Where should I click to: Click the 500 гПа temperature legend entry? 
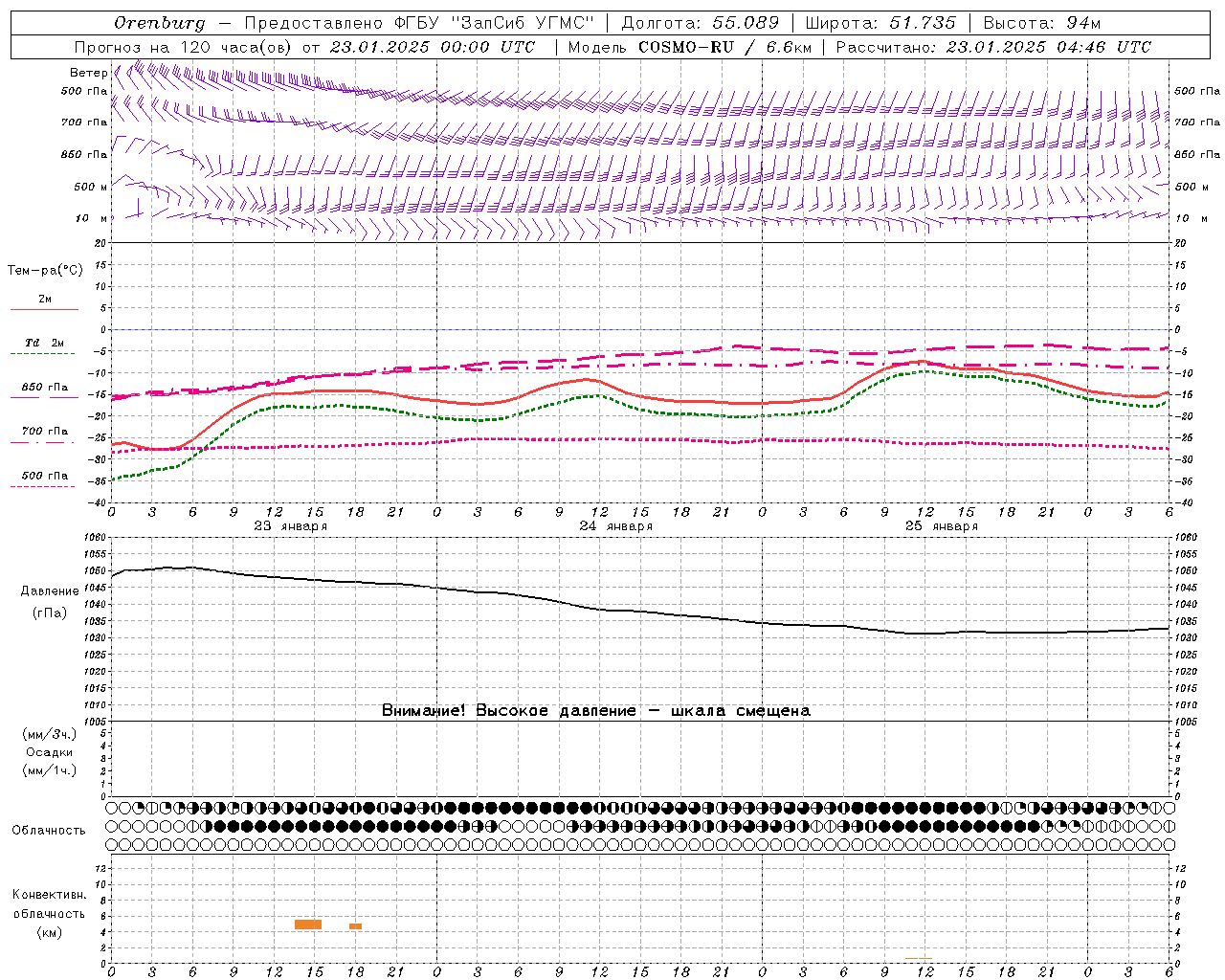point(45,476)
